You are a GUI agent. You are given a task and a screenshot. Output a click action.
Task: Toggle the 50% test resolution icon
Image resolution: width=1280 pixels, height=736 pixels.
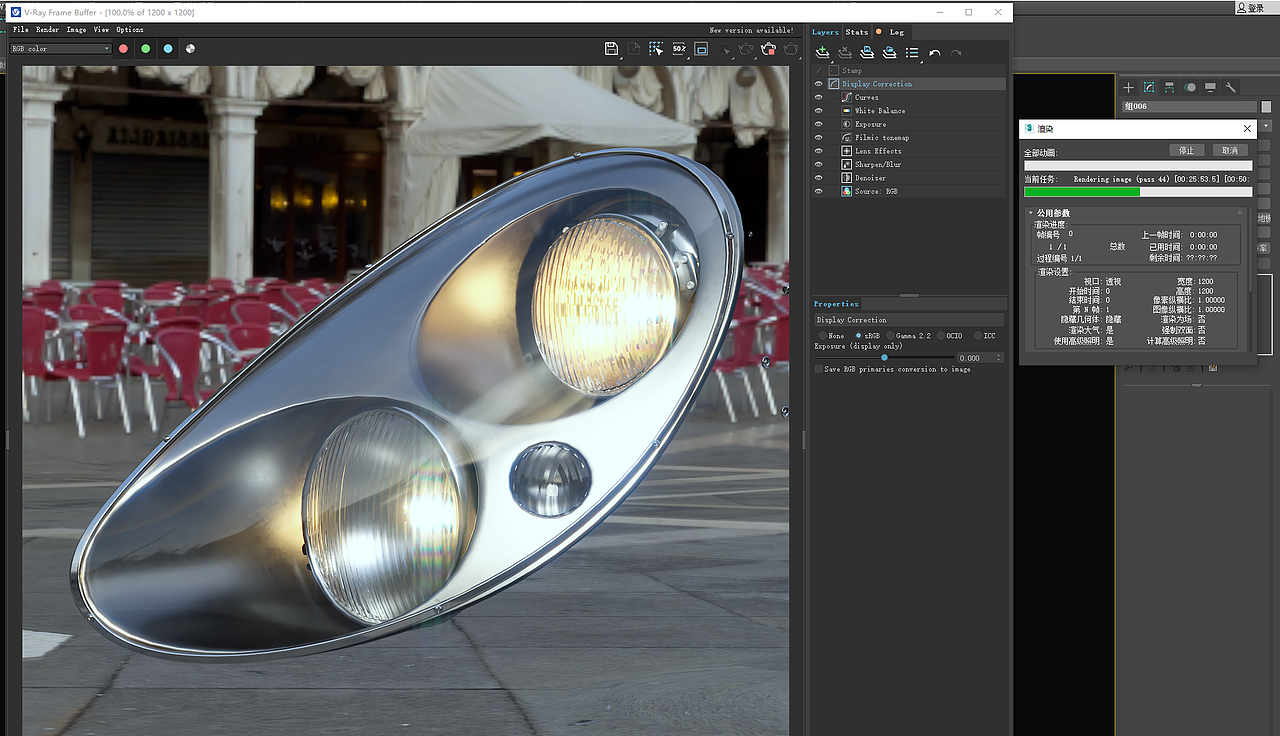(679, 48)
